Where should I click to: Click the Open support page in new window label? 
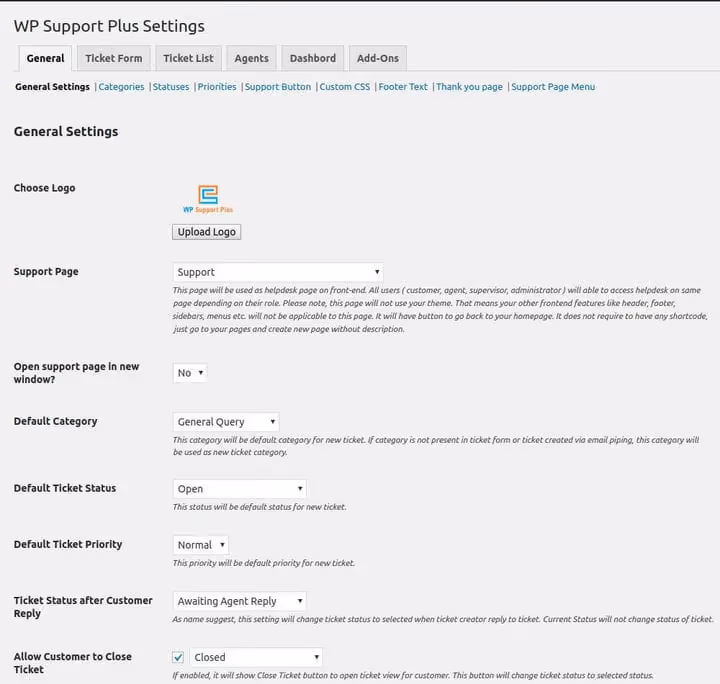76,373
